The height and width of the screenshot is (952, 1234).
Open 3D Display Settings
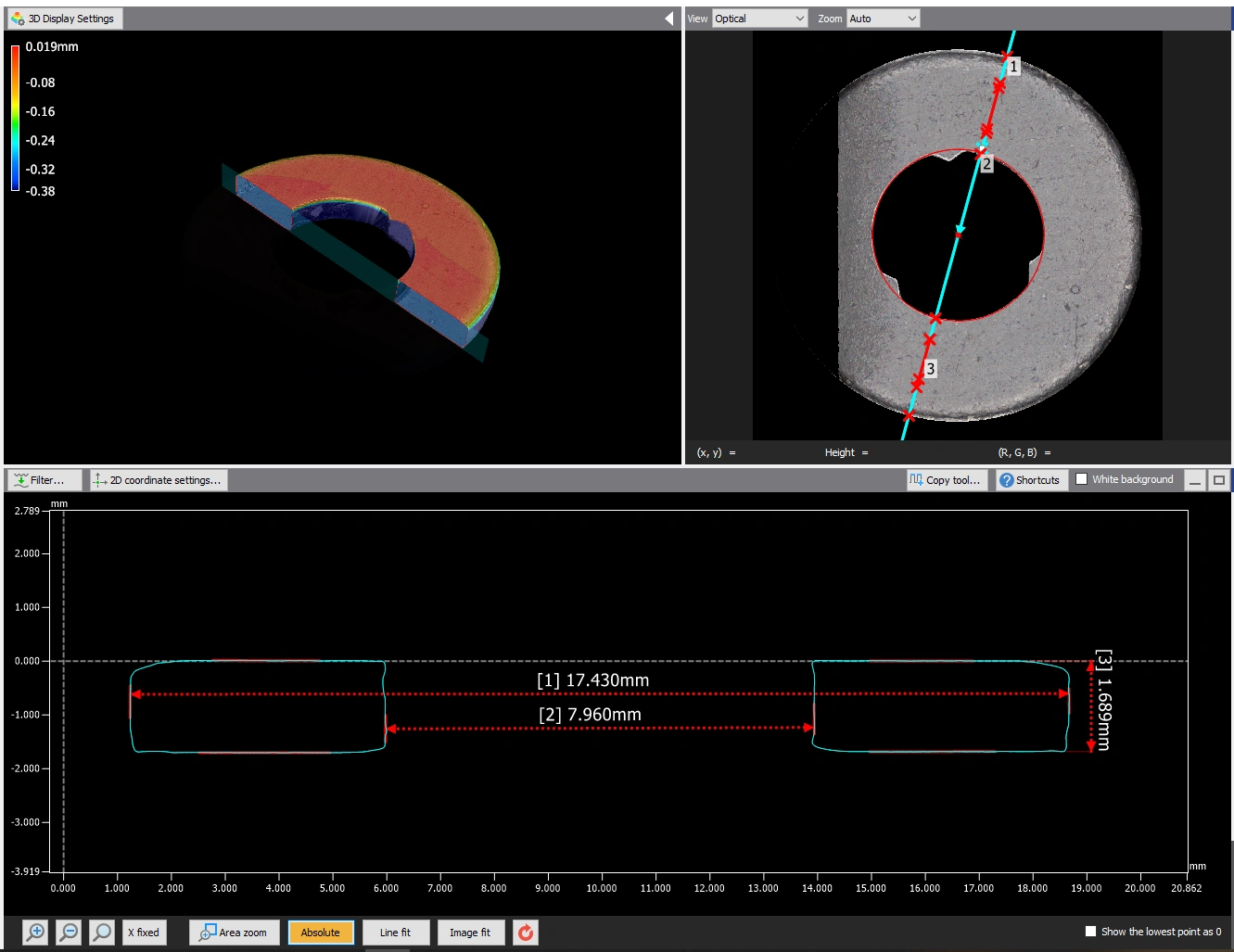(64, 19)
